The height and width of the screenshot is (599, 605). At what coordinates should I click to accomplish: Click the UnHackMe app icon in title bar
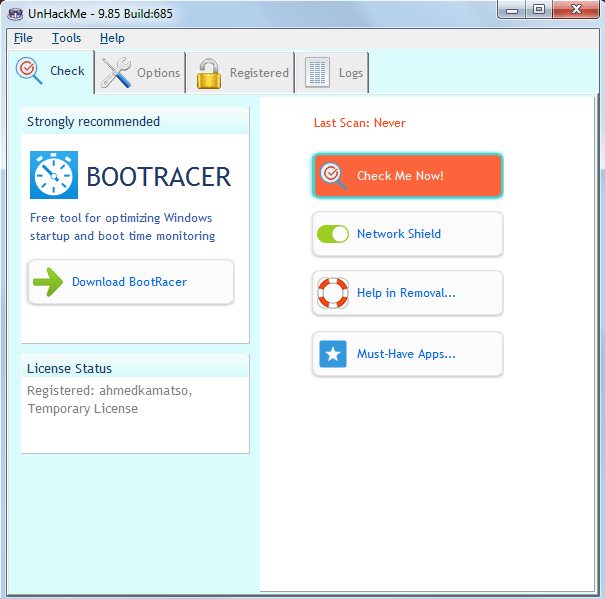coord(15,14)
